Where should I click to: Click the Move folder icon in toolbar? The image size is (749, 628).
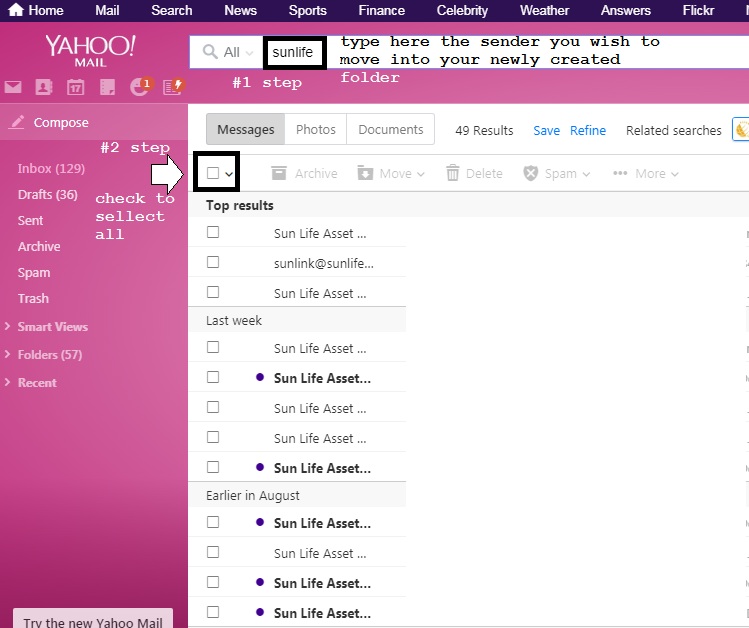[365, 173]
